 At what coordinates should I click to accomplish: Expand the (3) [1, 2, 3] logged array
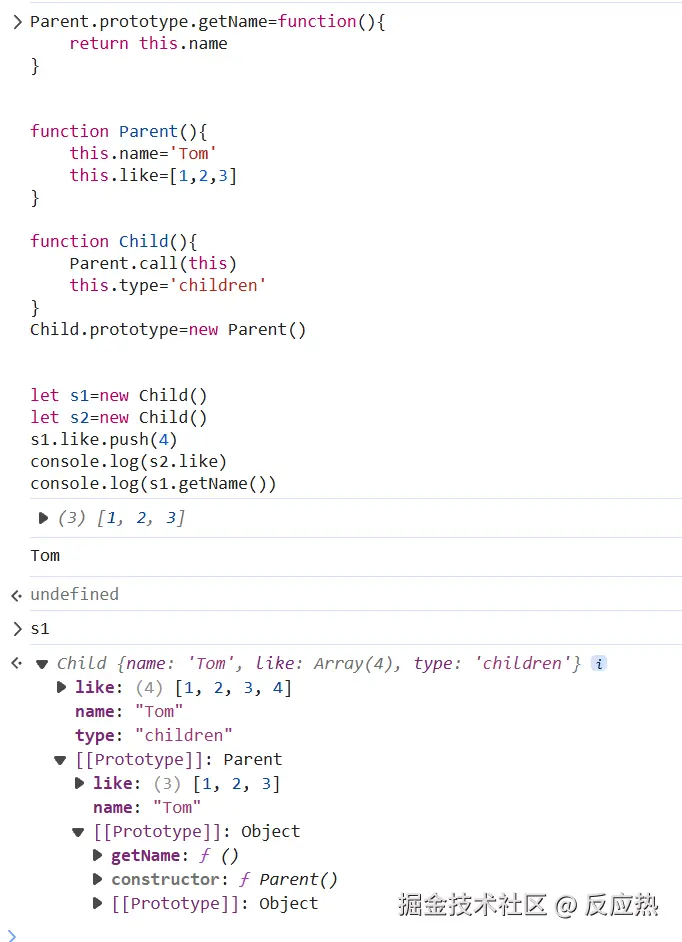click(x=43, y=518)
